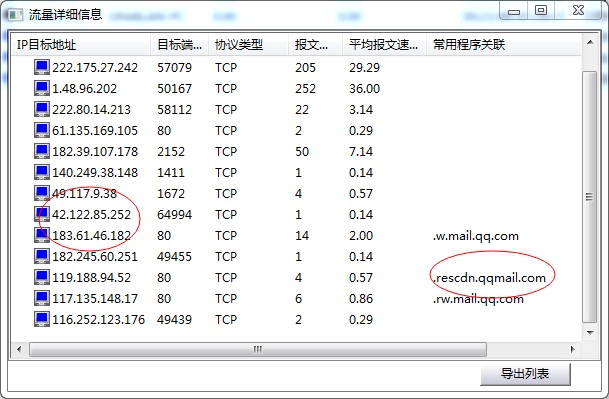
Task: Click the computer icon beside 182.39.107.178
Action: pyautogui.click(x=42, y=151)
